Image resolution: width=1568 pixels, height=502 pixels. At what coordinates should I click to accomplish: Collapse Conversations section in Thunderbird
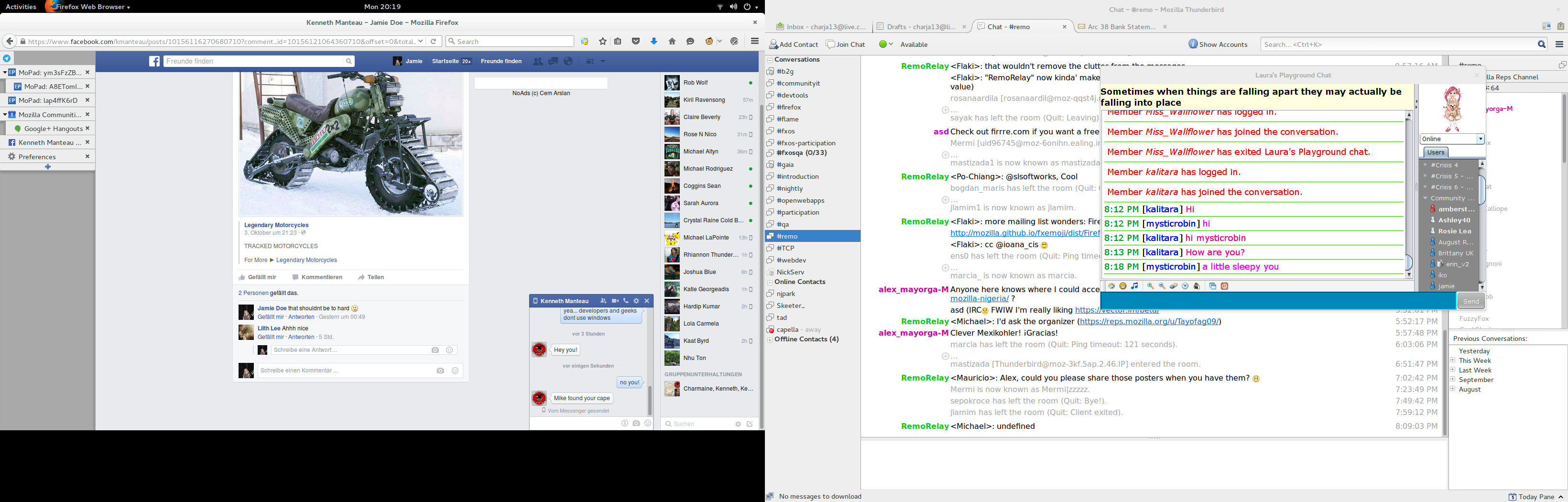click(x=770, y=60)
